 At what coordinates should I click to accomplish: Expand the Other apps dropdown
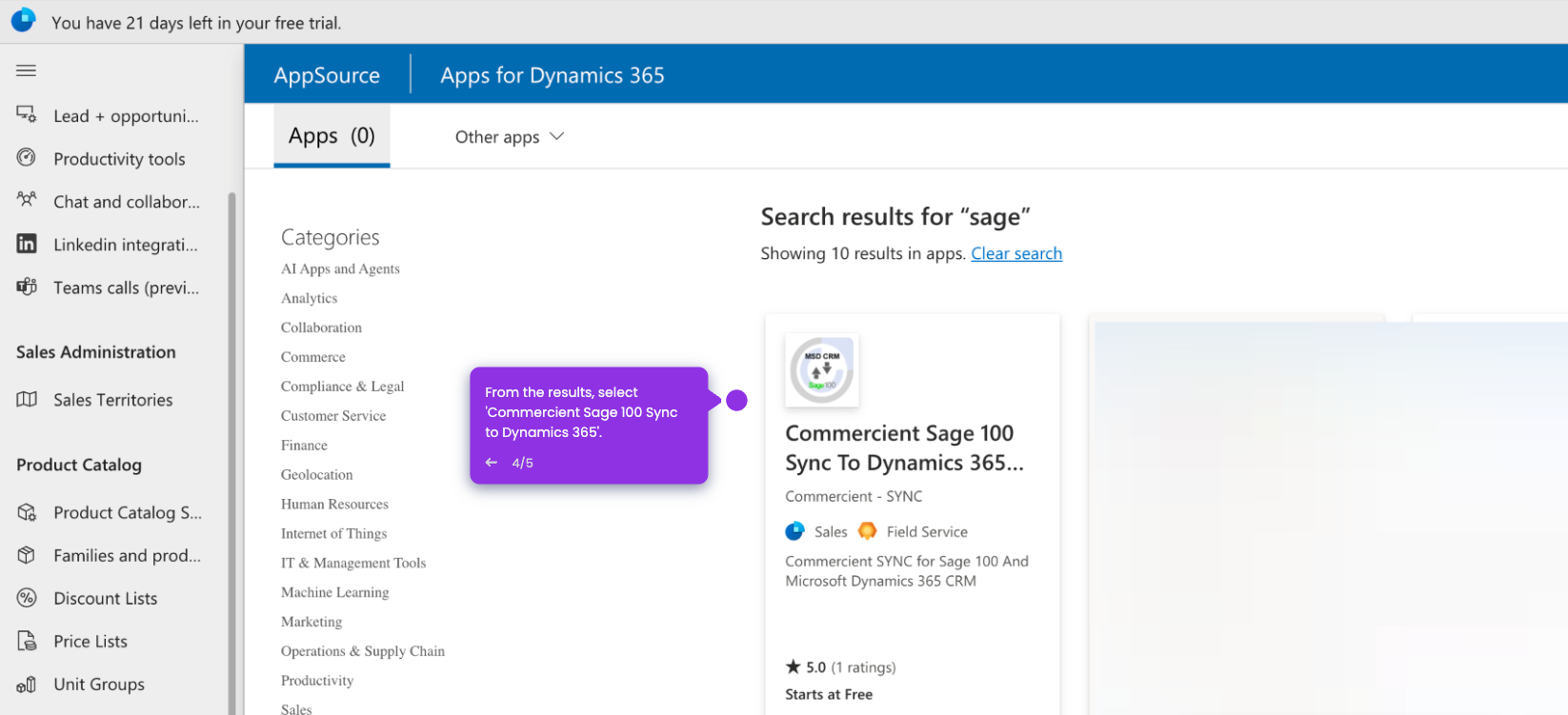pos(510,137)
